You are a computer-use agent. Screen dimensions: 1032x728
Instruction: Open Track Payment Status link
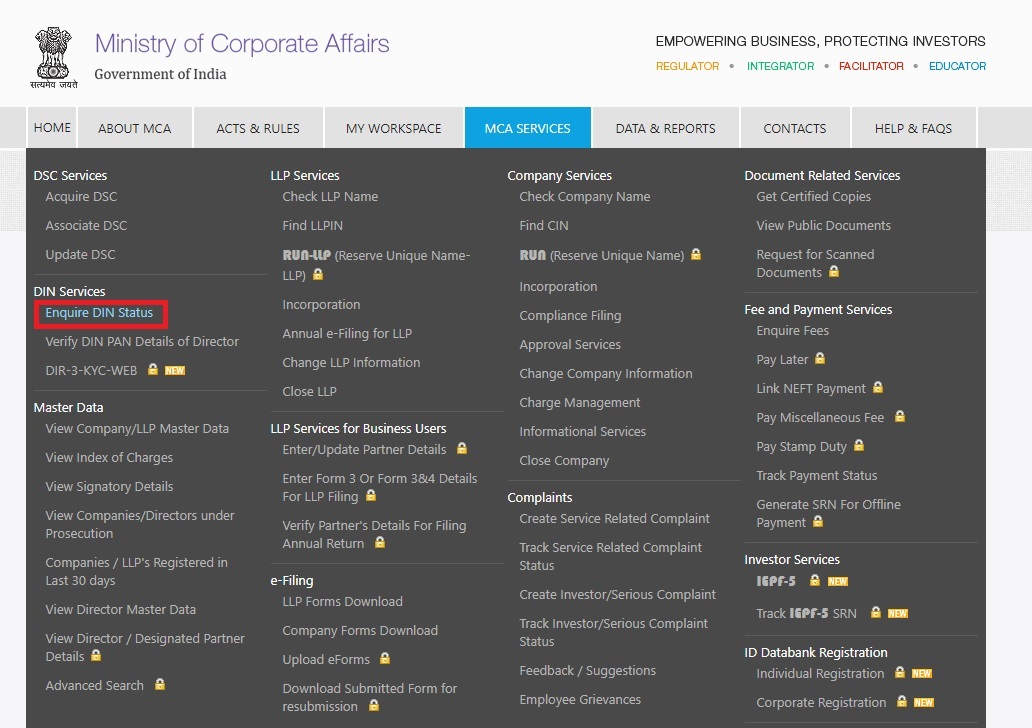click(817, 476)
